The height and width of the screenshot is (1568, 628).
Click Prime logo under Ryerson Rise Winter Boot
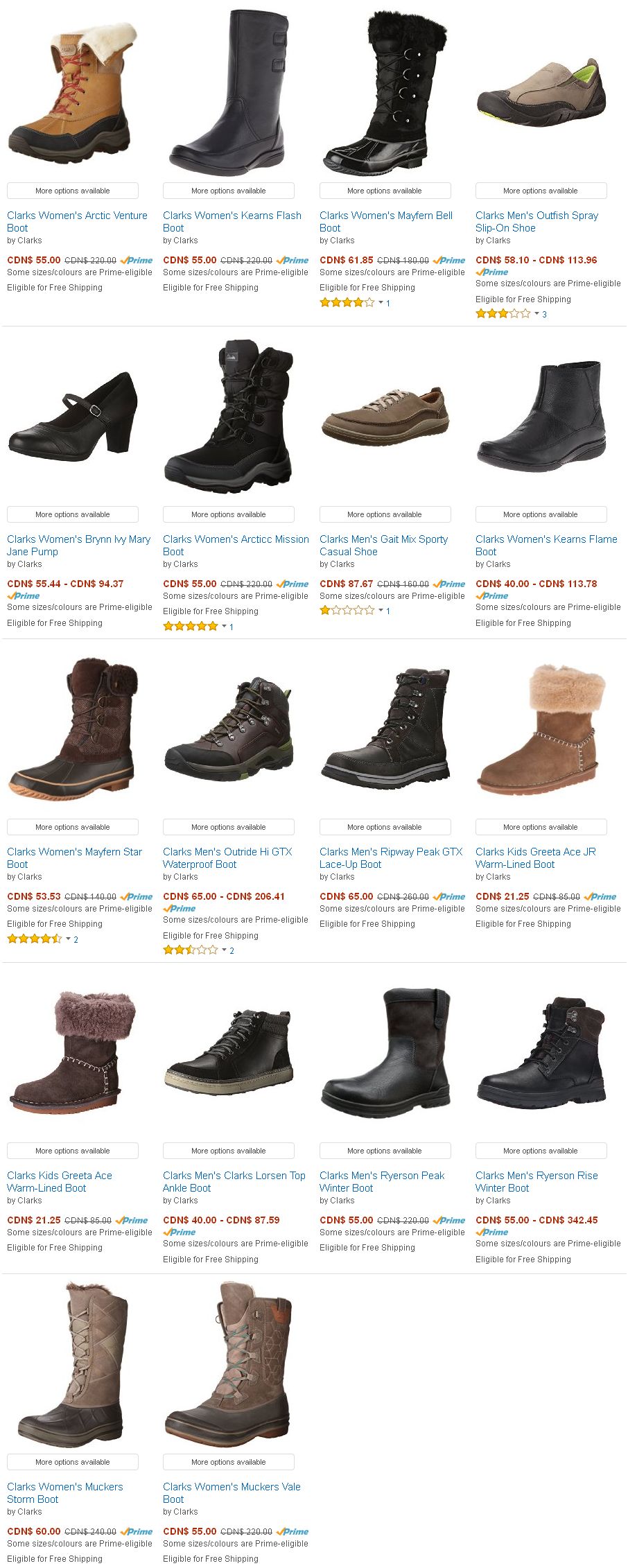click(492, 1232)
